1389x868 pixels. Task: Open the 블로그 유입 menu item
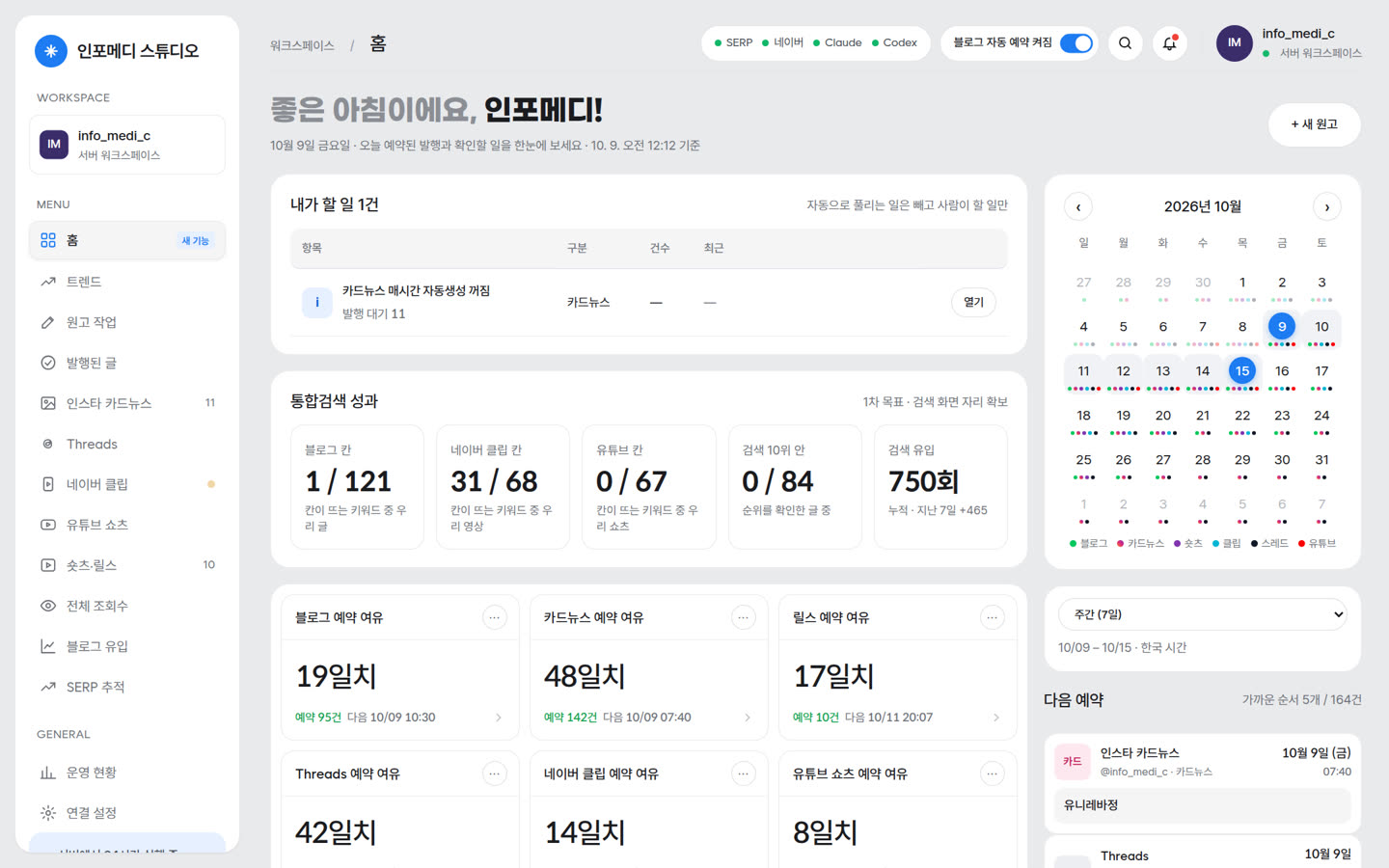(127, 646)
